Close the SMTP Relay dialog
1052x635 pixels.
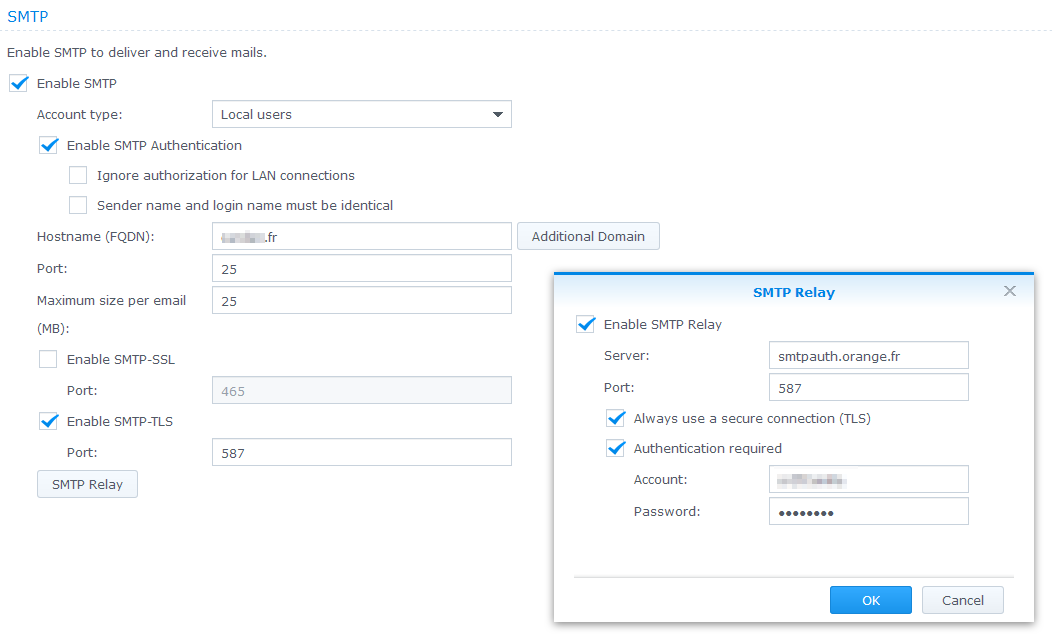point(1009,291)
